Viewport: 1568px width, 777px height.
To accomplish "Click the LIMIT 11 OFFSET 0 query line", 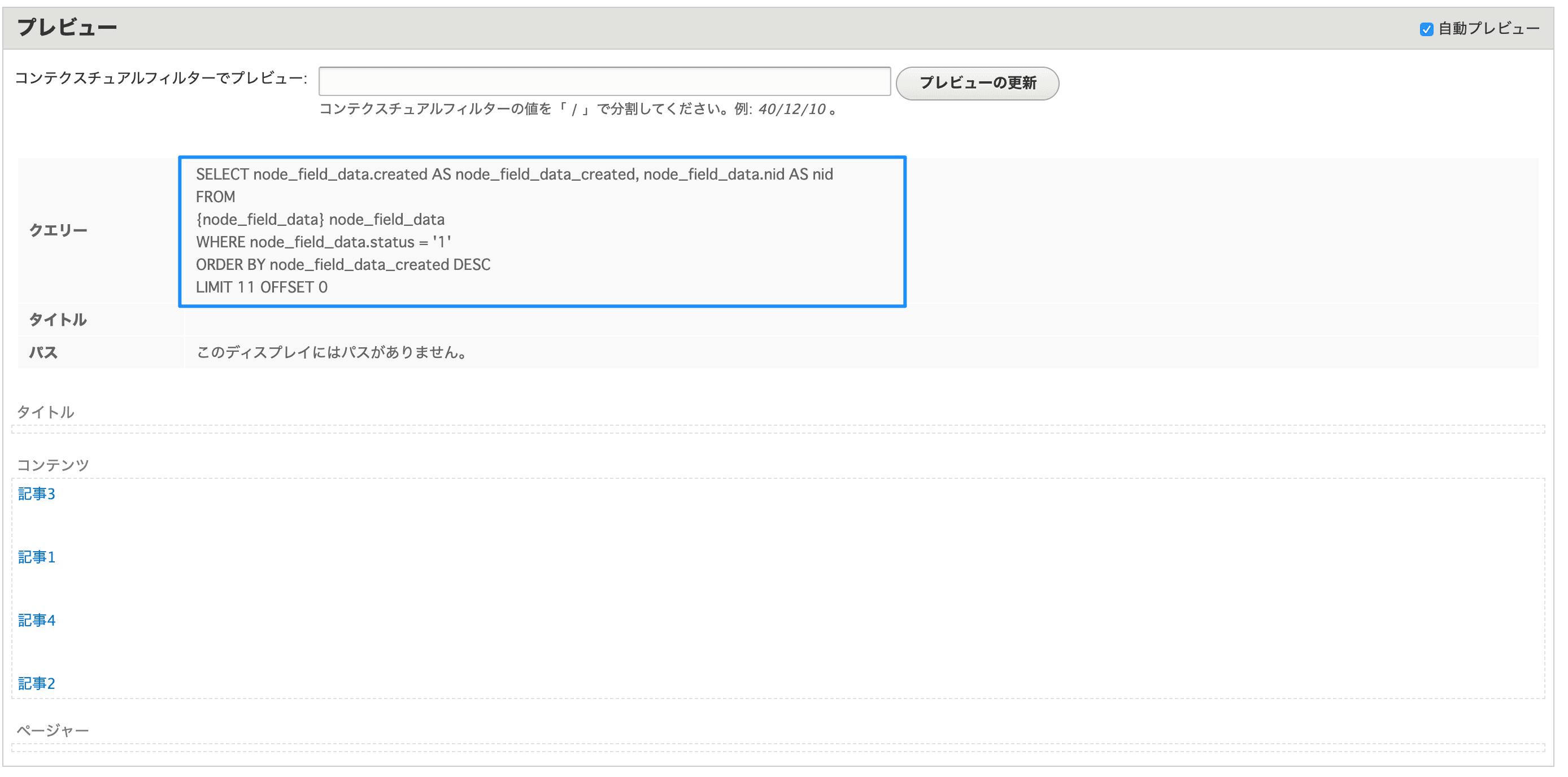I will tap(261, 287).
